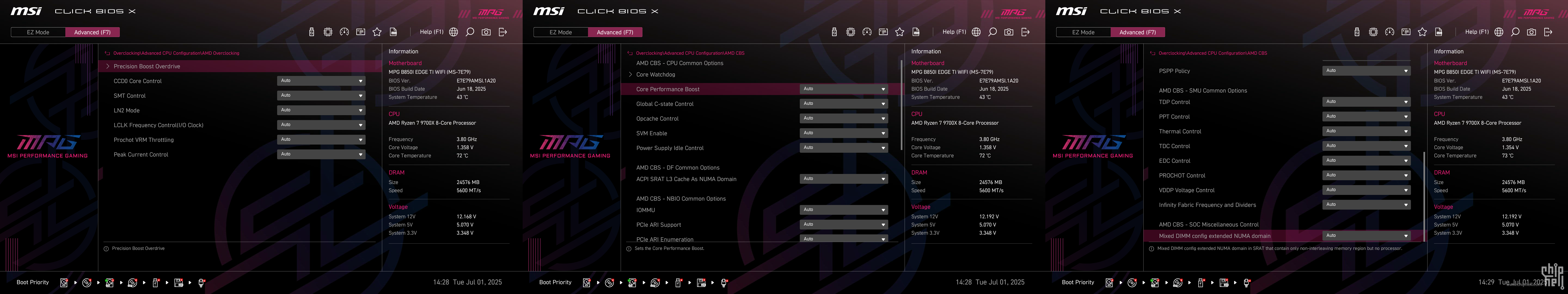Open EDC Control dropdown
This screenshot has height=294, width=1568.
pos(1367,160)
